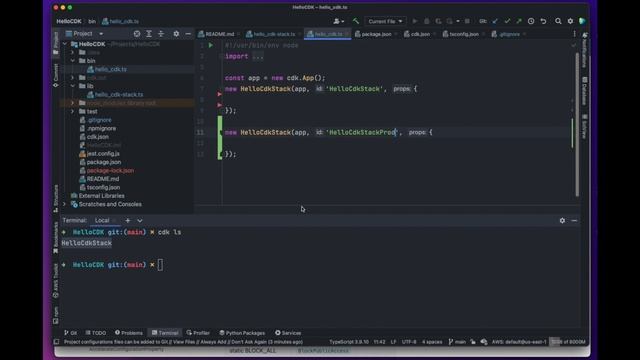The image size is (640, 360).
Task: Collapse the HelloCDK root folder
Action: [65, 44]
